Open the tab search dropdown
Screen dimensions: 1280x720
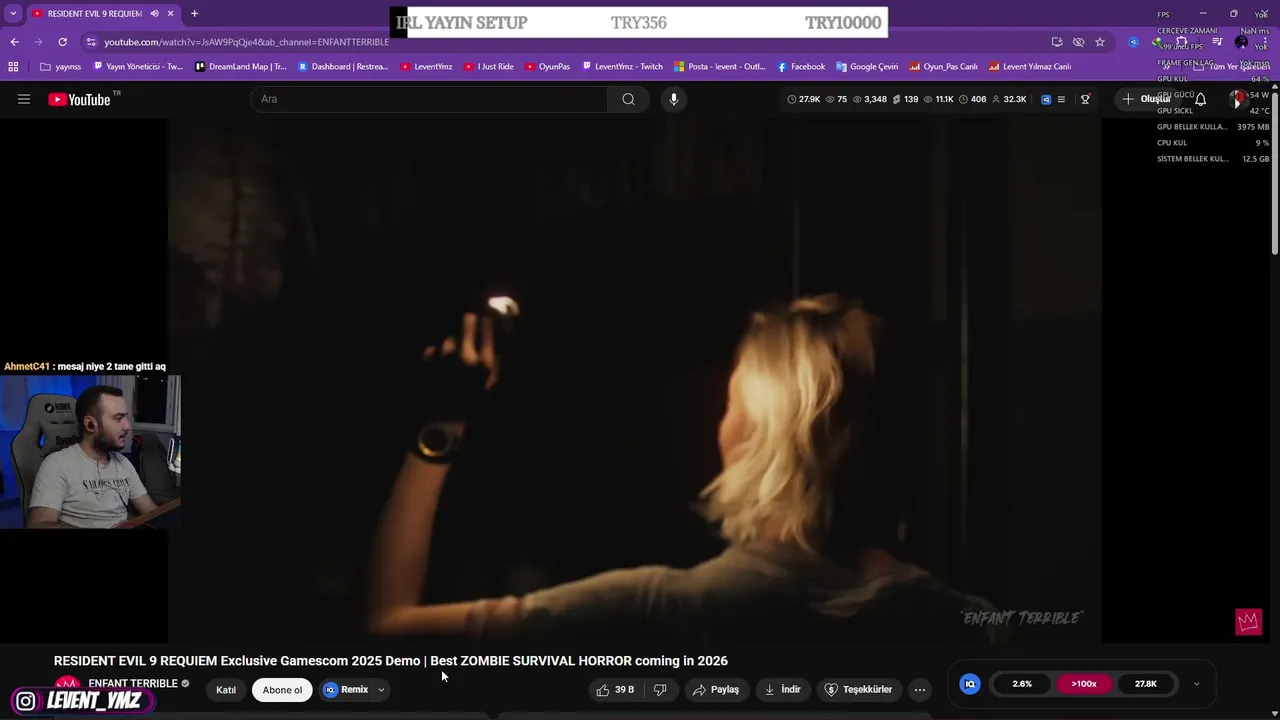click(13, 14)
